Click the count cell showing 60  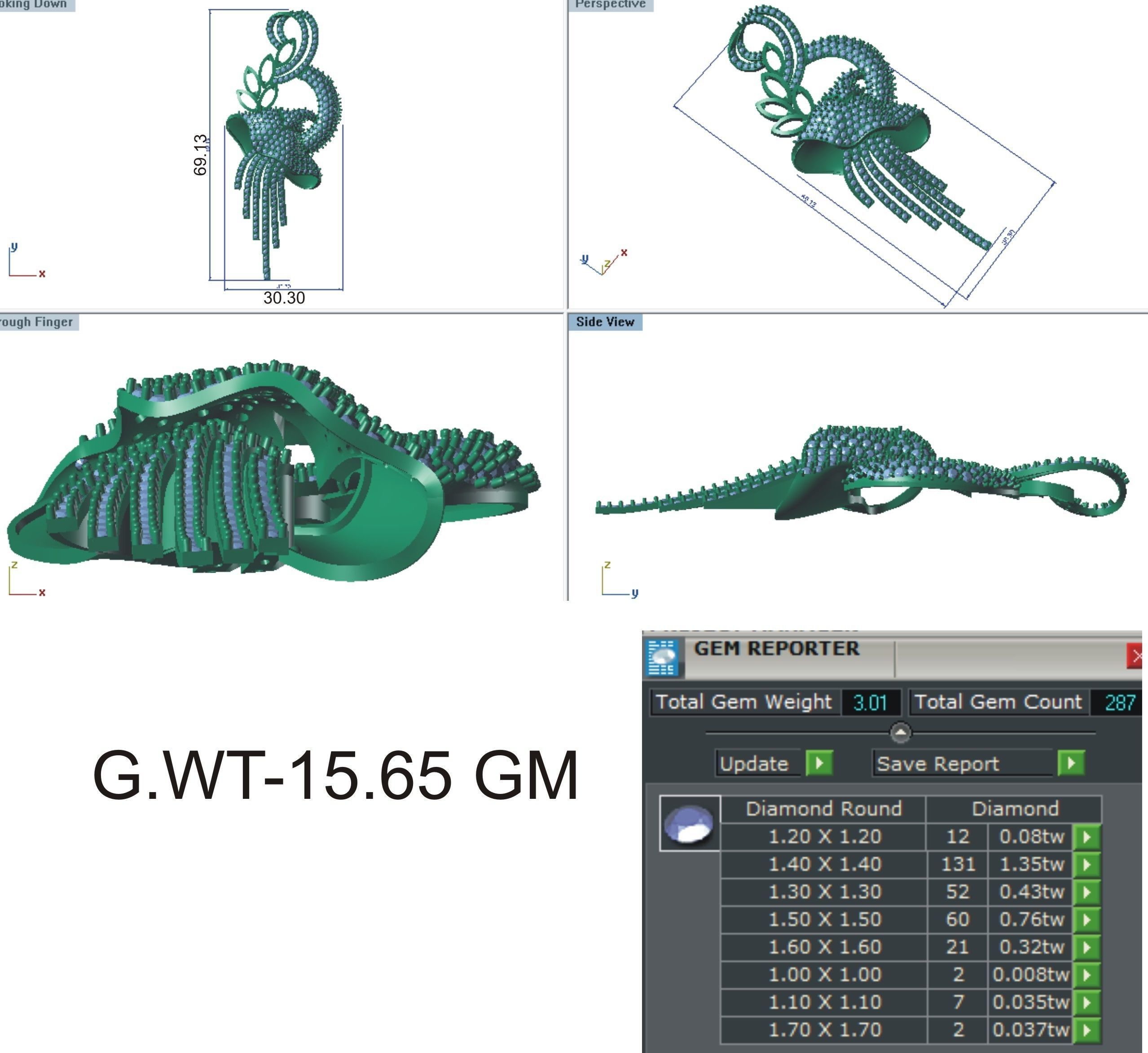958,920
